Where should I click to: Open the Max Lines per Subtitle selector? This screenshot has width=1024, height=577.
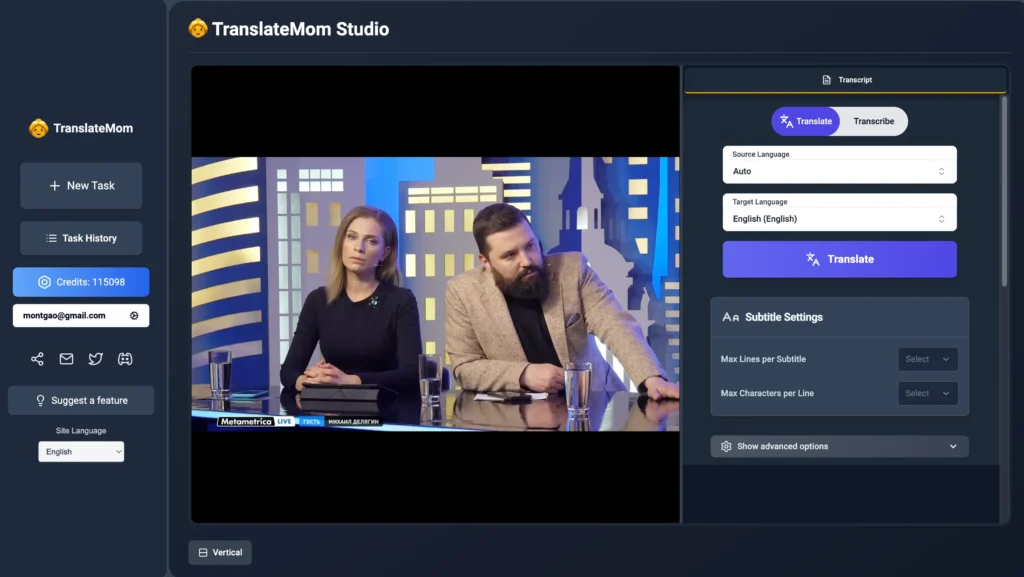pos(927,358)
